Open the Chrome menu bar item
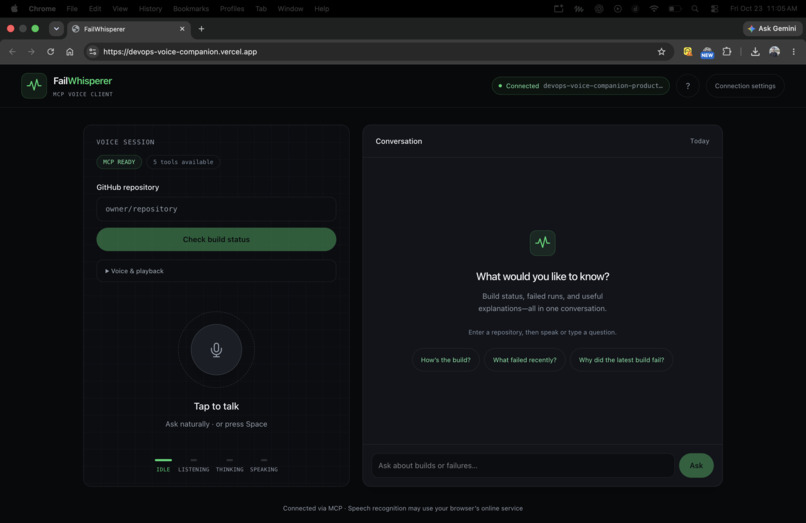 pos(42,9)
